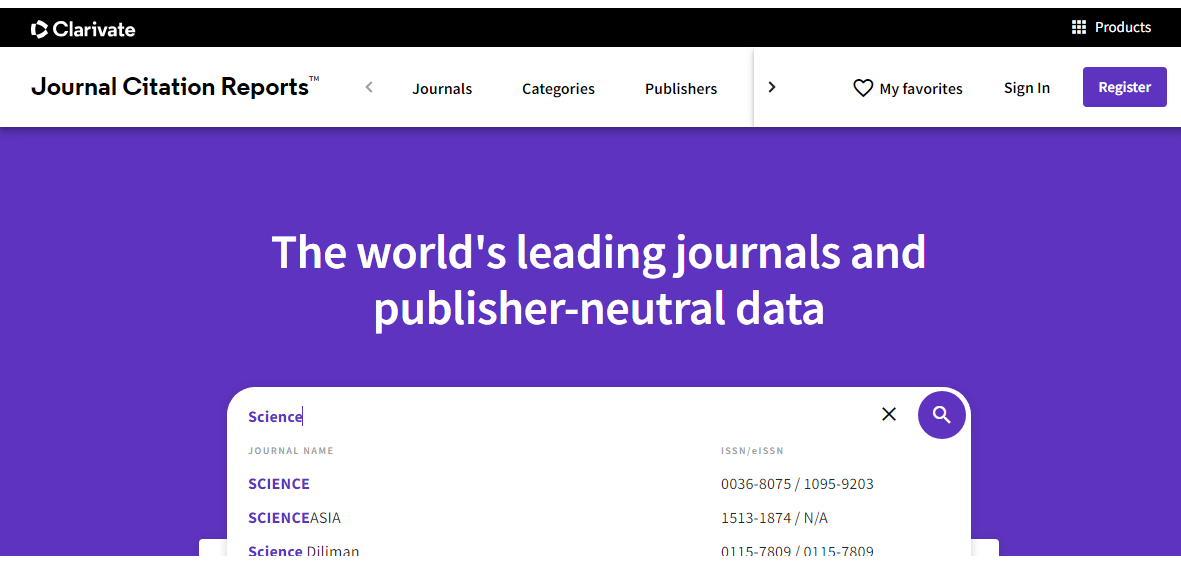Click ISSN 0036-8075 / 1095-9203
The image size is (1181, 564).
pyautogui.click(x=797, y=484)
